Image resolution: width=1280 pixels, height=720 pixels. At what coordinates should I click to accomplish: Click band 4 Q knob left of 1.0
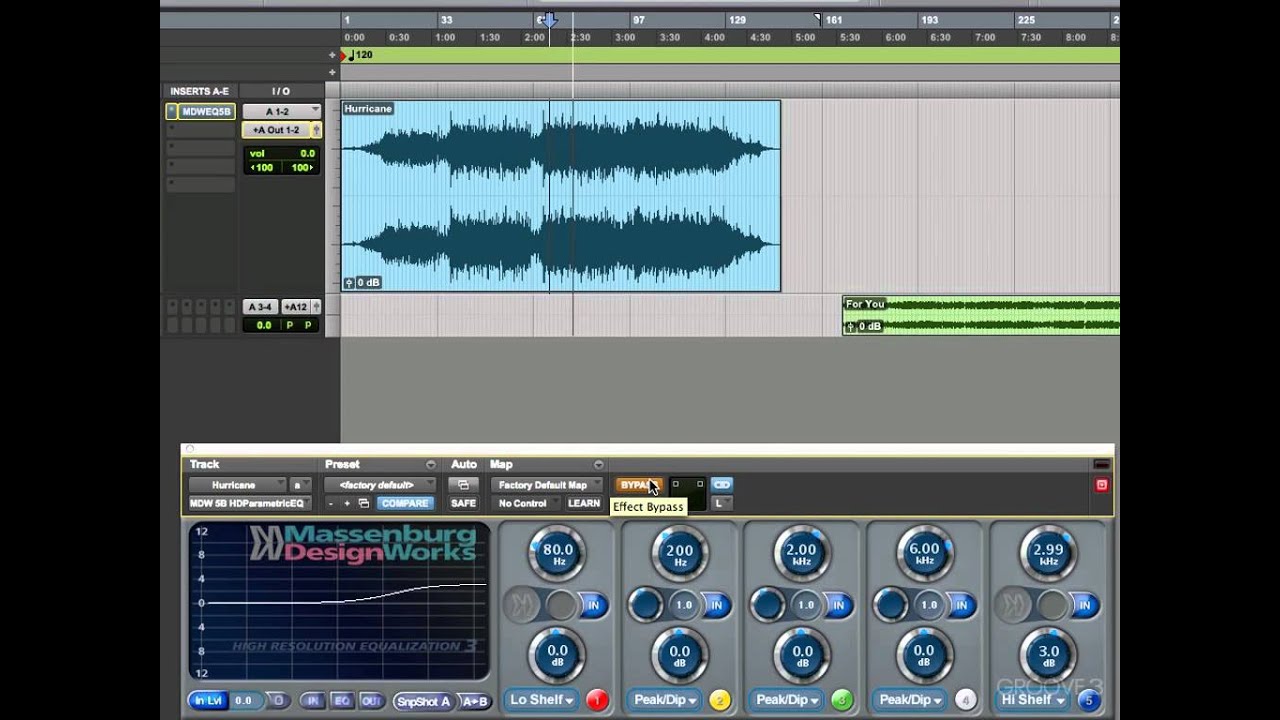pos(890,604)
